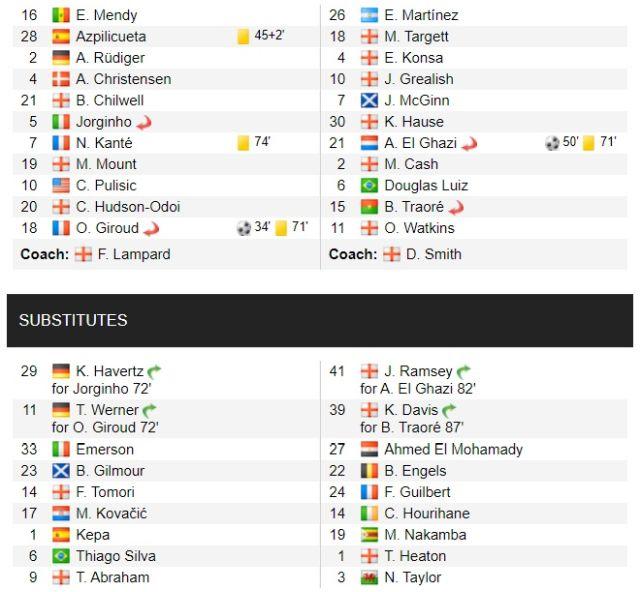This screenshot has width=640, height=592.
Task: Open T. Werner substitute entry
Action: [x=107, y=410]
